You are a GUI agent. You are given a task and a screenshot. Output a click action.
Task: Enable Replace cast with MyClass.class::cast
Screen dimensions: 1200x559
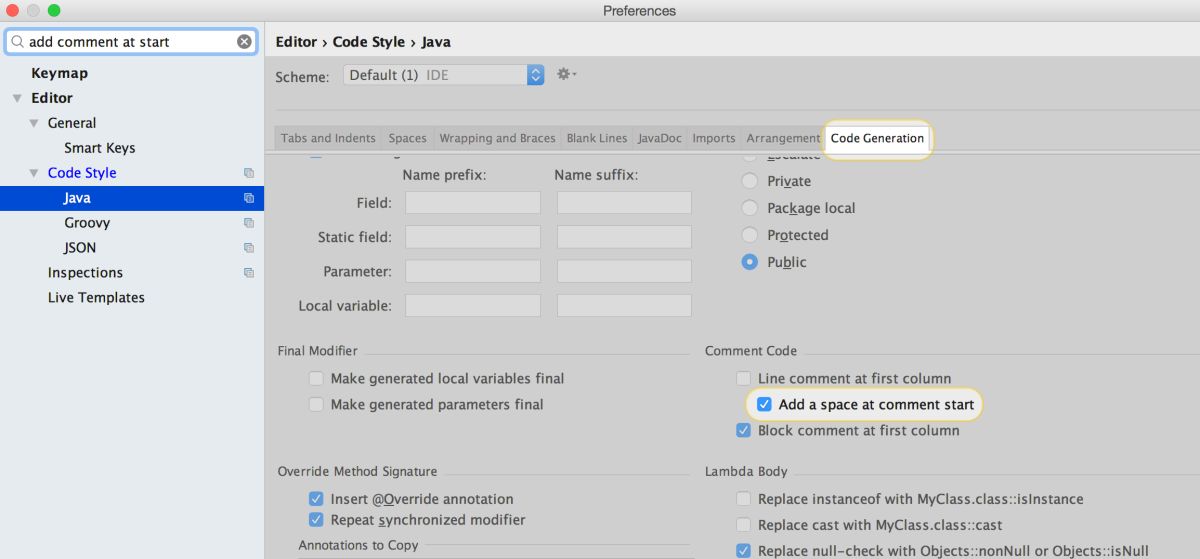743,525
